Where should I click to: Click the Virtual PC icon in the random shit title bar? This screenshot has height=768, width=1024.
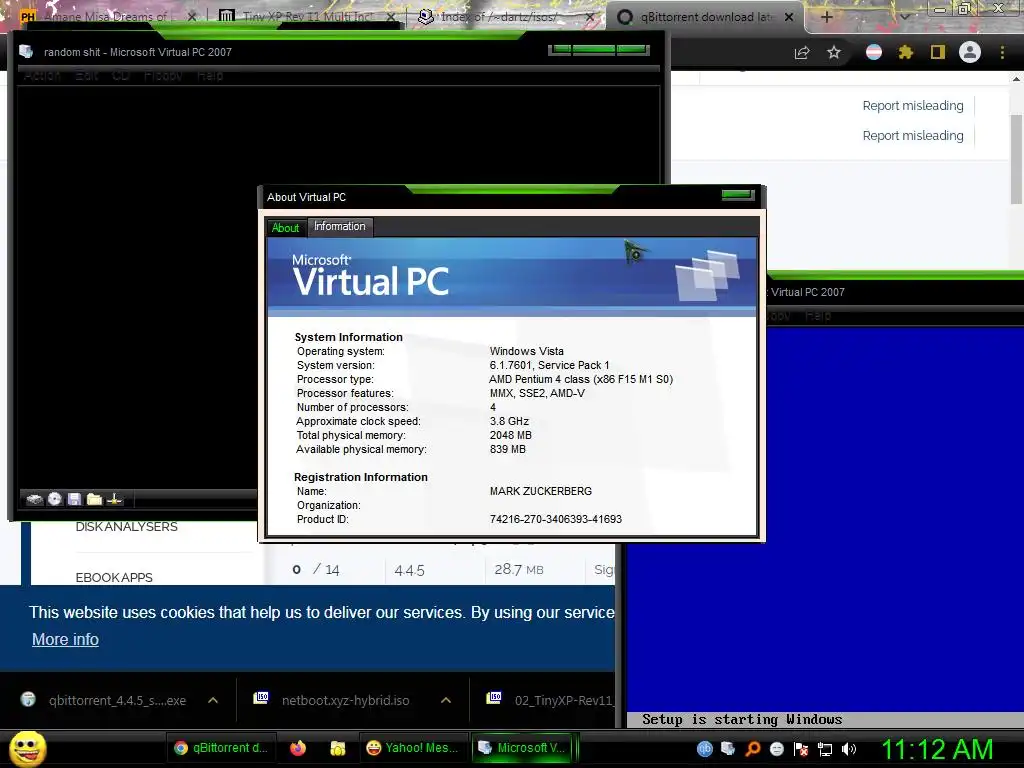pos(26,52)
